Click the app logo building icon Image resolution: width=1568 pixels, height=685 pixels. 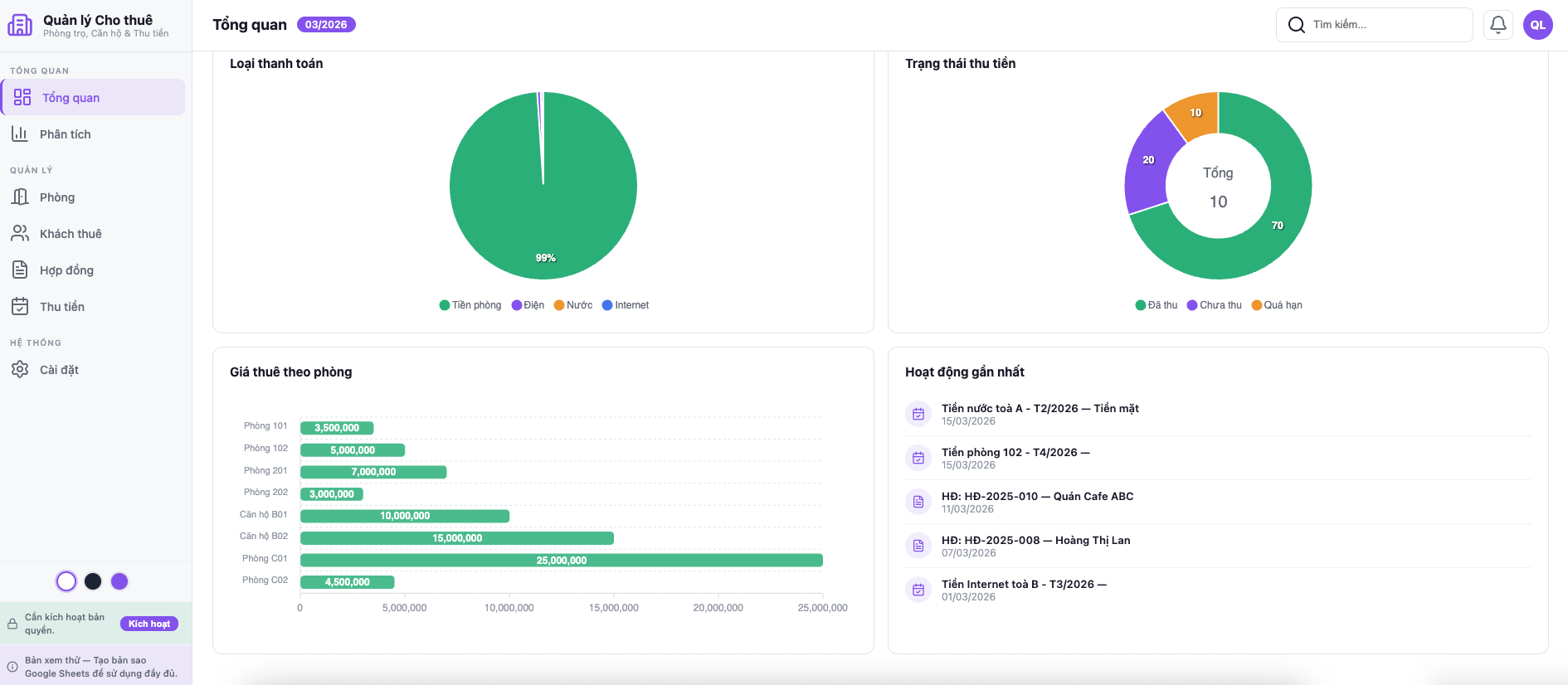20,25
